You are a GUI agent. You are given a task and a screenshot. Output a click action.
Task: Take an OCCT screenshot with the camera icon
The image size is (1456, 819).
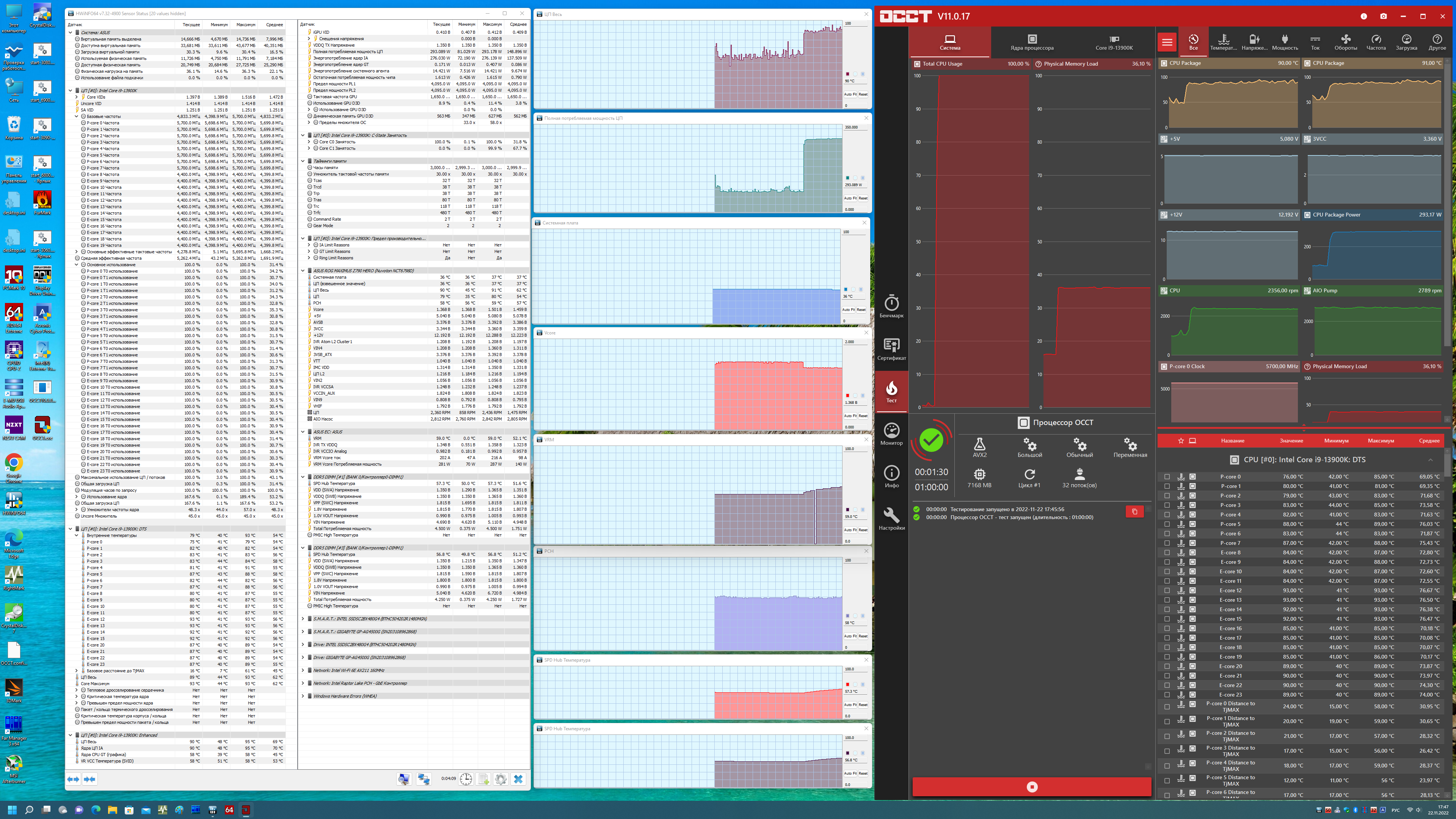pyautogui.click(x=1383, y=16)
